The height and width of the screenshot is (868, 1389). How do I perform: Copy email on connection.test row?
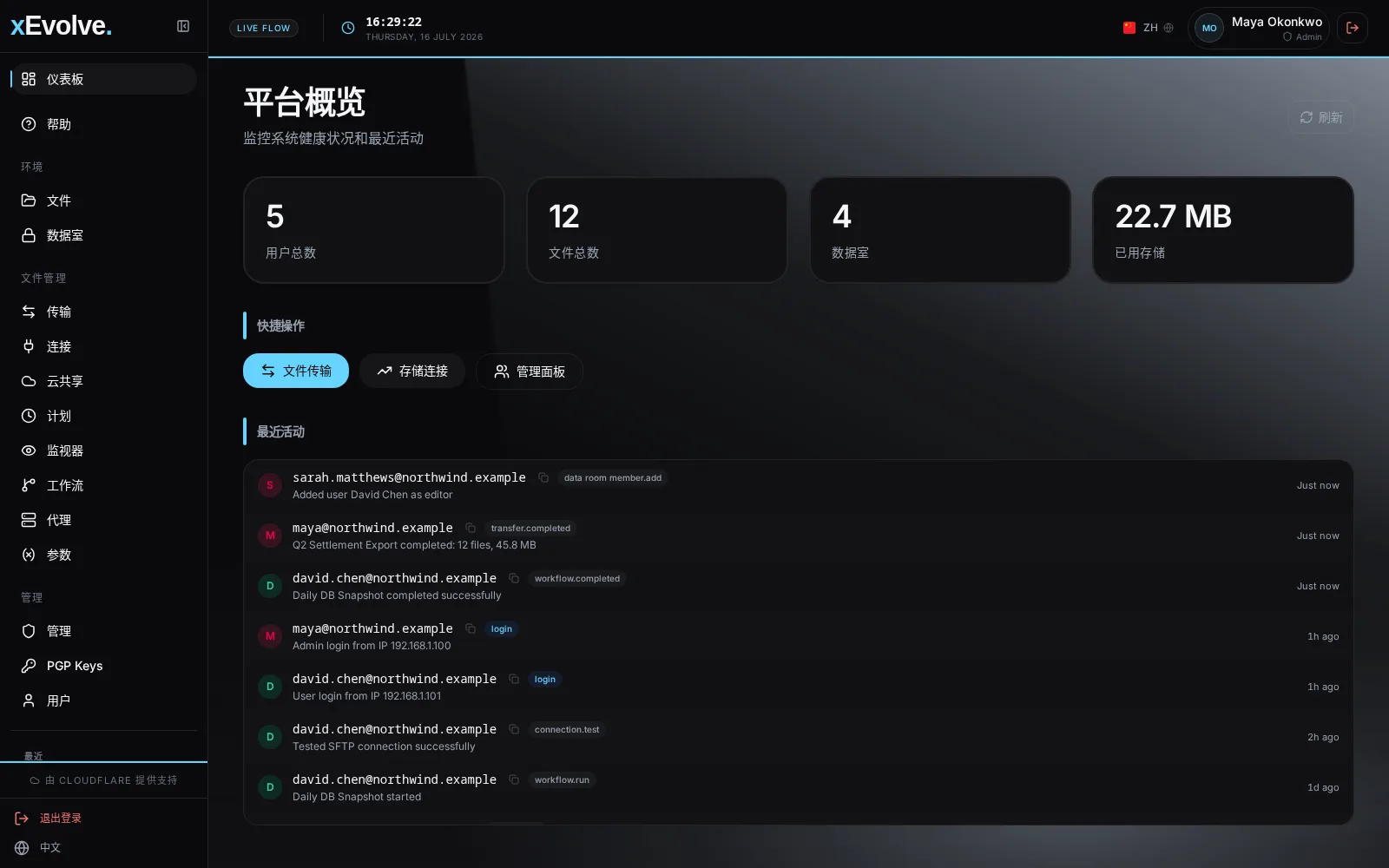[x=514, y=729]
